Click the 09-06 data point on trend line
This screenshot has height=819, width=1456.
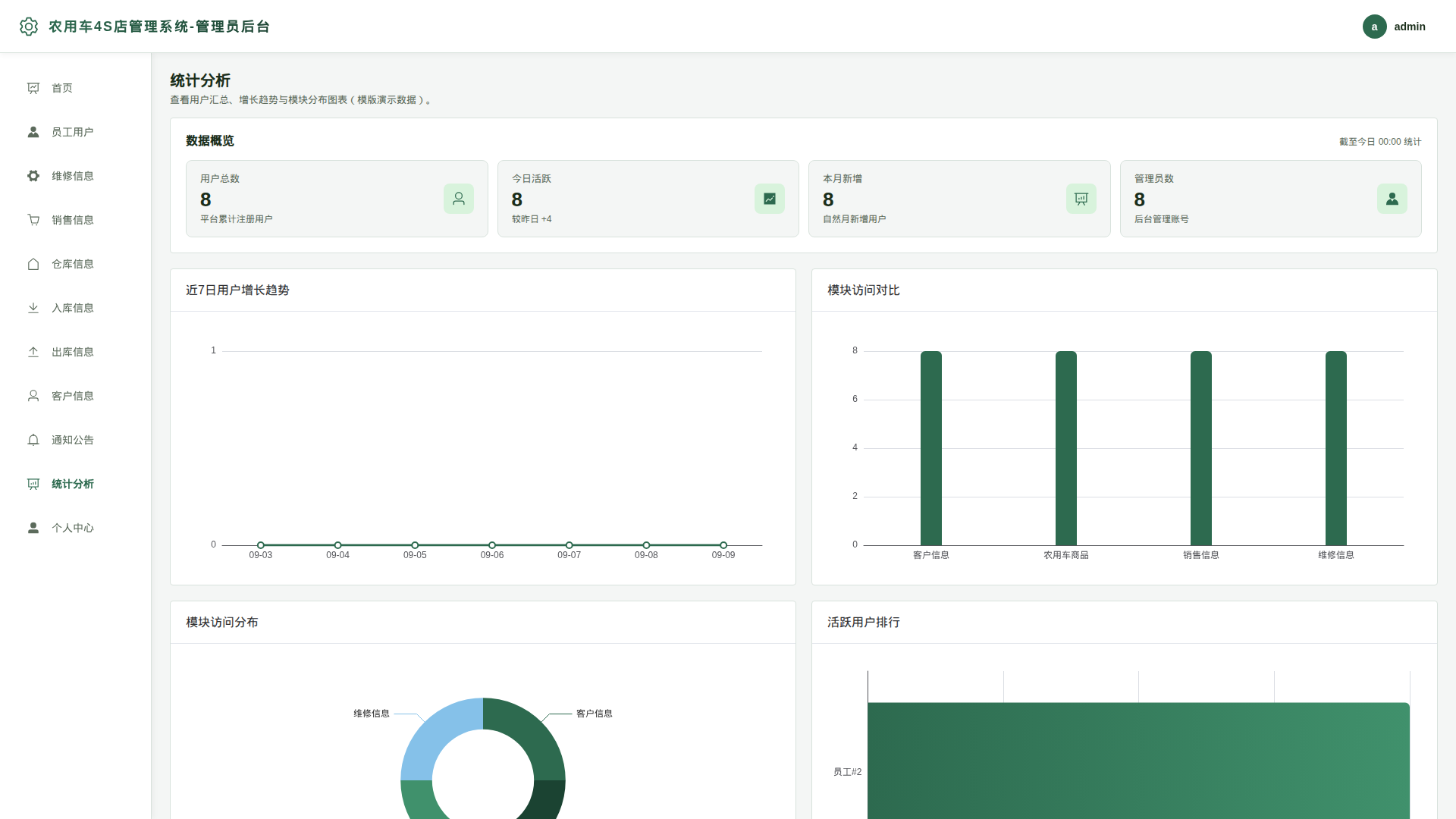point(492,545)
